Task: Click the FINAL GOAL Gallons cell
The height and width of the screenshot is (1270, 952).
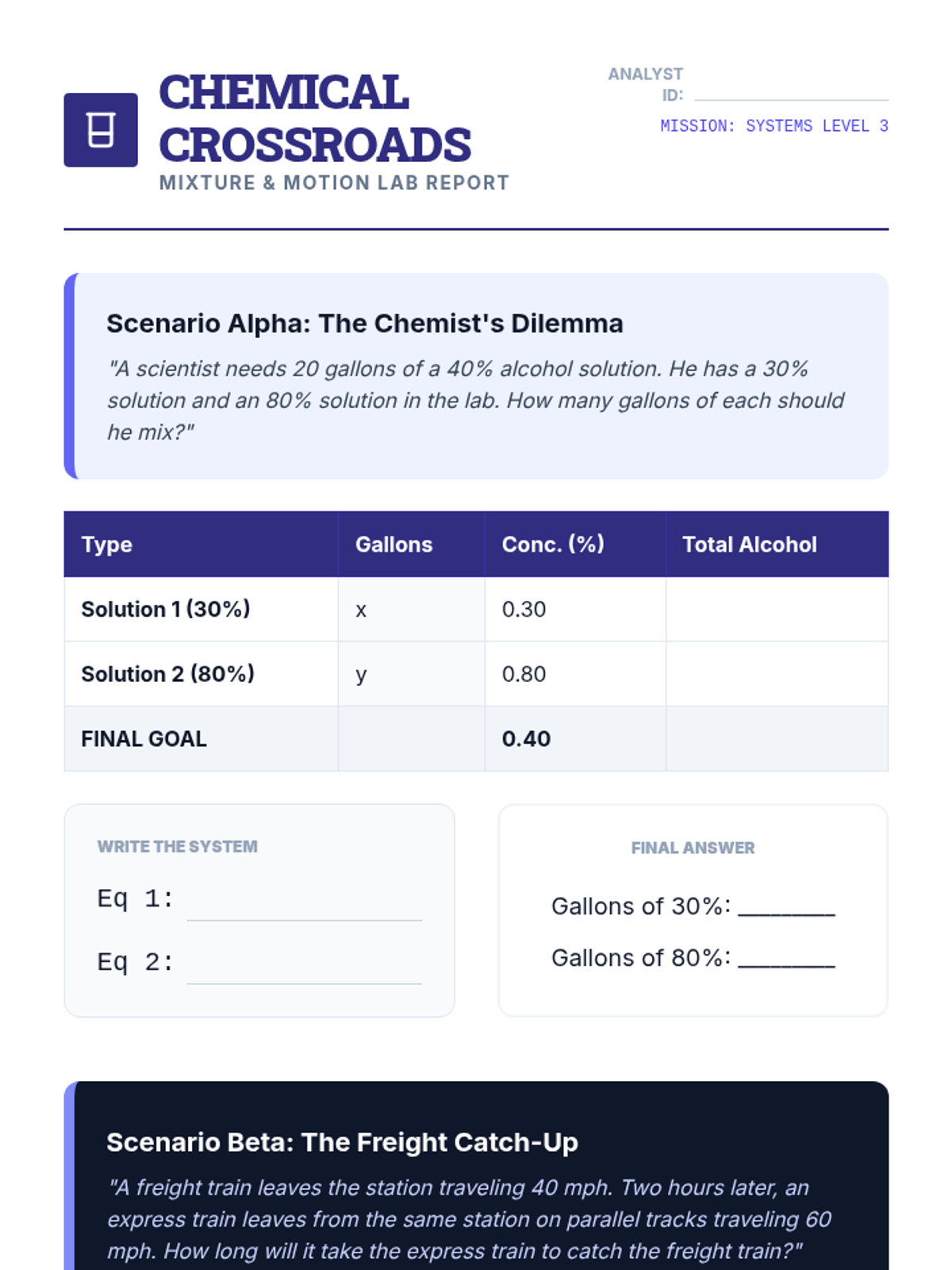Action: pyautogui.click(x=411, y=739)
